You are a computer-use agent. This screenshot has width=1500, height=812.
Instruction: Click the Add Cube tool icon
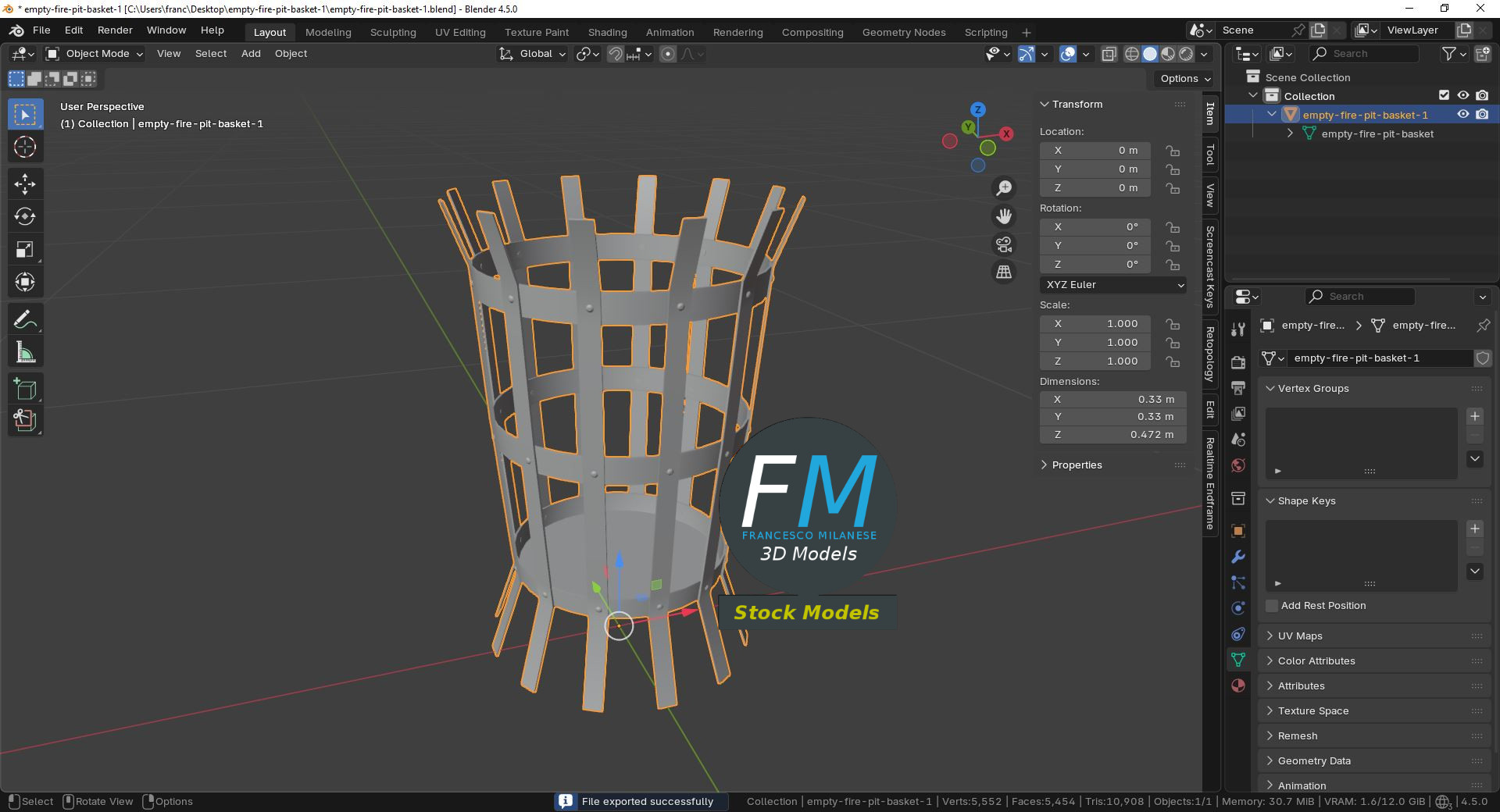[25, 389]
